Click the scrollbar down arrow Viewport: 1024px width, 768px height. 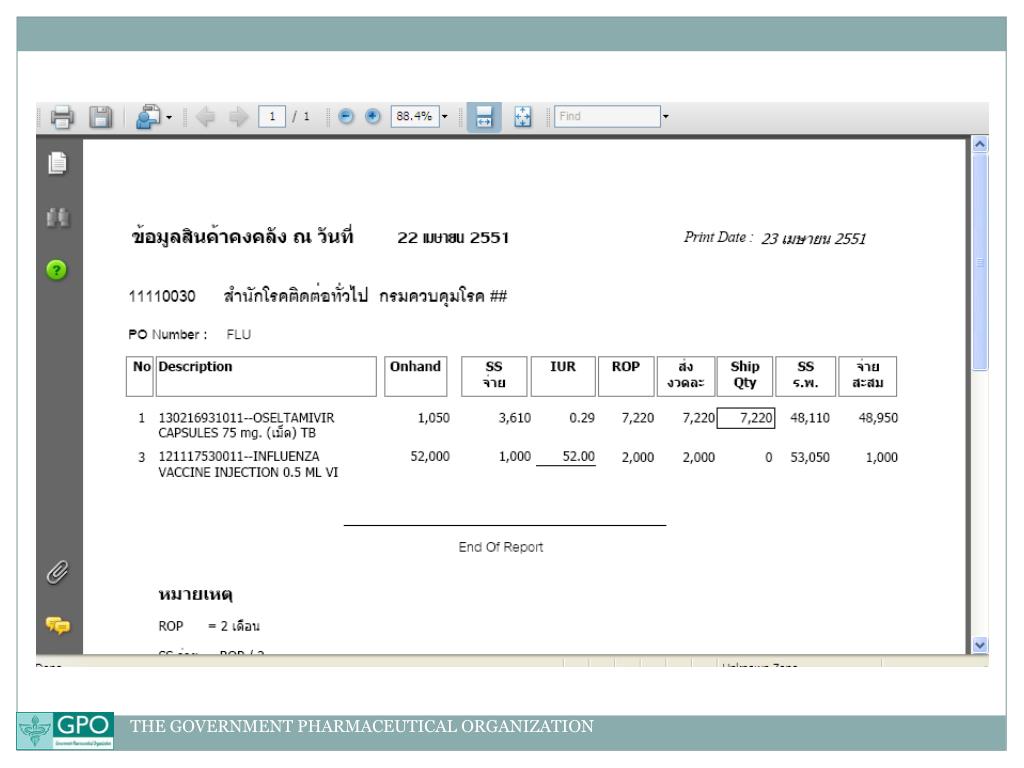(x=980, y=645)
